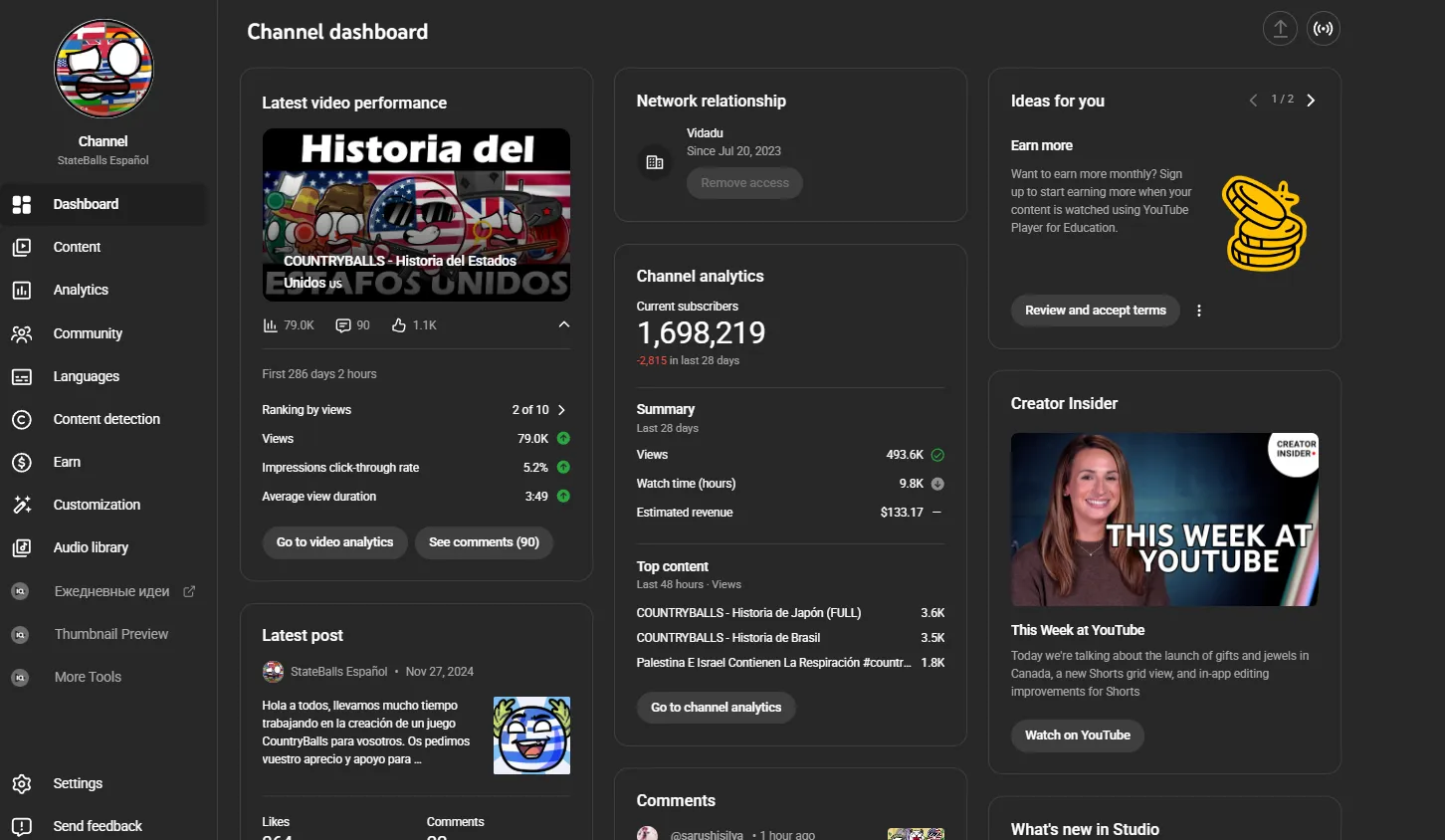Click the Go to channel analytics button
Screen dimensions: 1445x840
coord(717,708)
